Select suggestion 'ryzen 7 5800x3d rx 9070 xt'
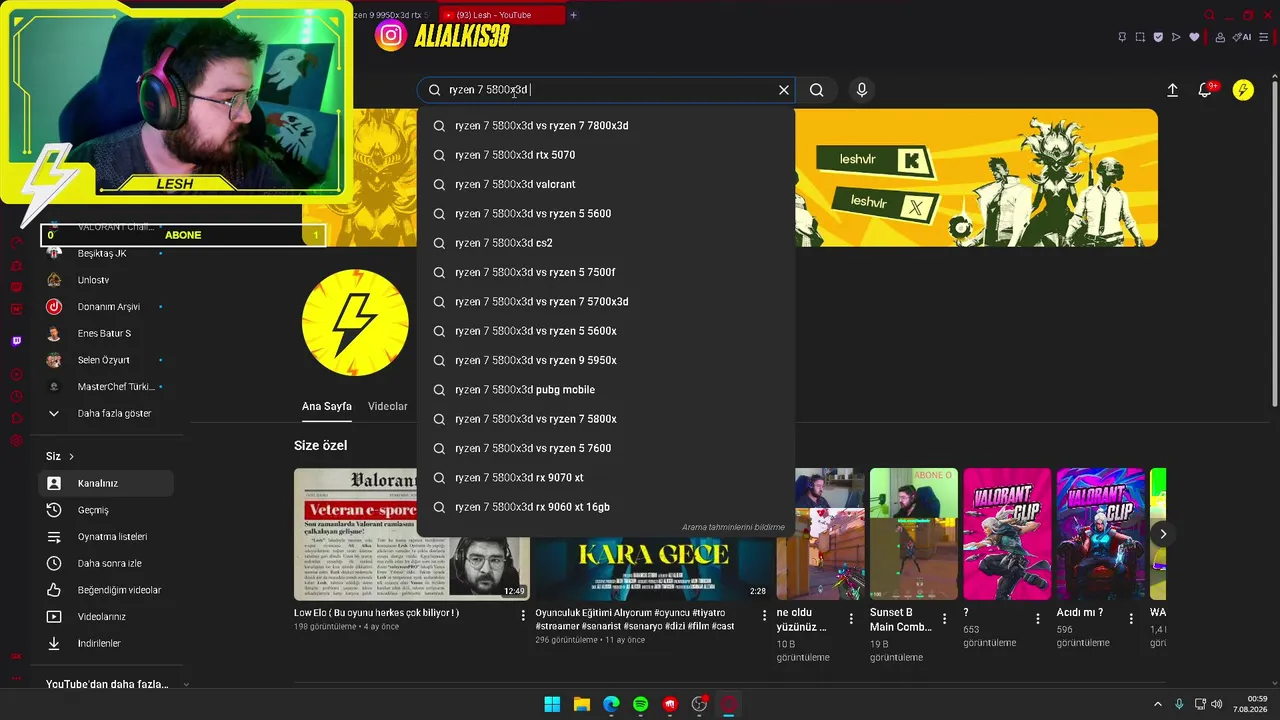Viewport: 1280px width, 720px height. [606, 478]
